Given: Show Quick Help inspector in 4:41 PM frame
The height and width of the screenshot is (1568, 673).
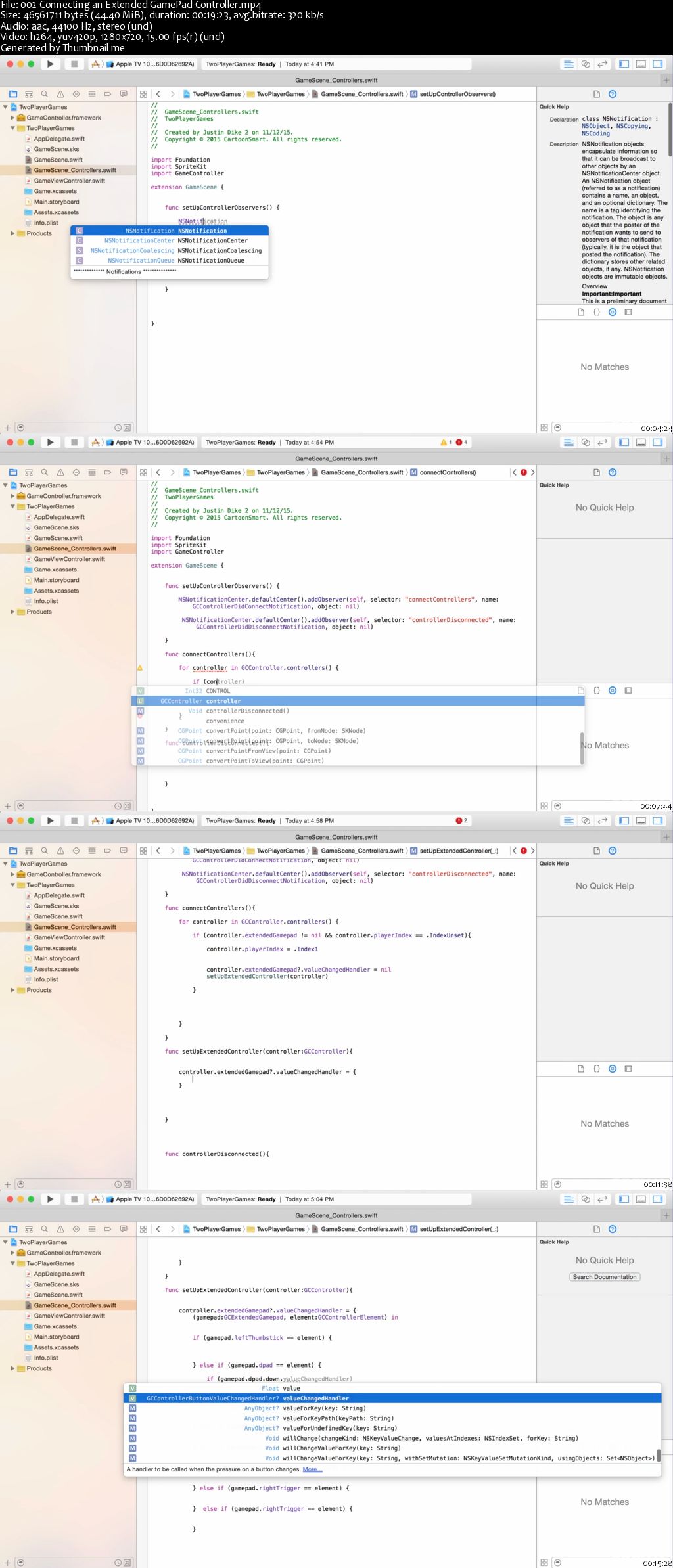Looking at the screenshot, I should click(x=613, y=94).
